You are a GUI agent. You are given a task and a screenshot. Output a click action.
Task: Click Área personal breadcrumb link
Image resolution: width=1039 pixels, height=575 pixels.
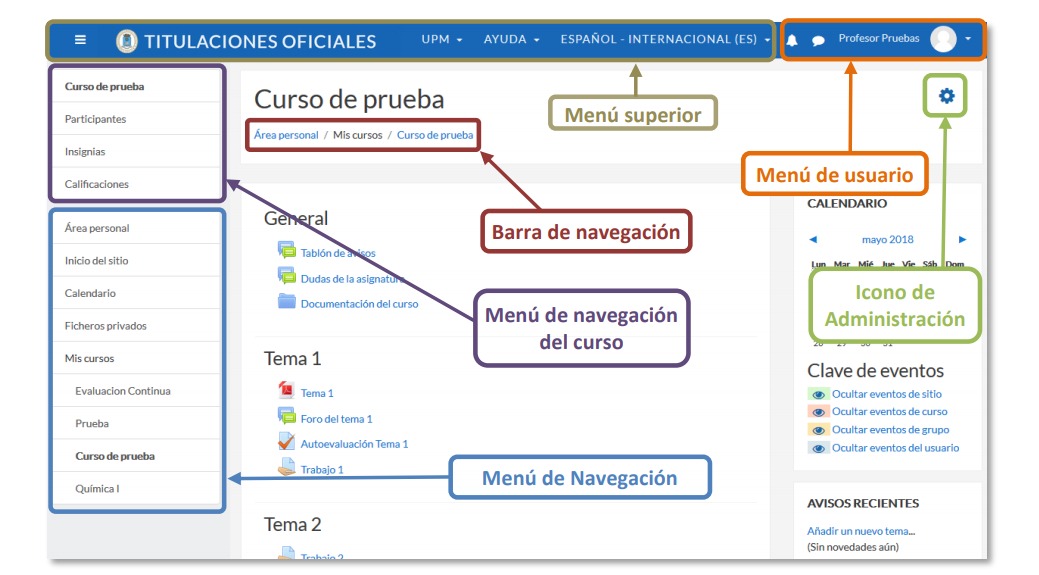[x=286, y=135]
